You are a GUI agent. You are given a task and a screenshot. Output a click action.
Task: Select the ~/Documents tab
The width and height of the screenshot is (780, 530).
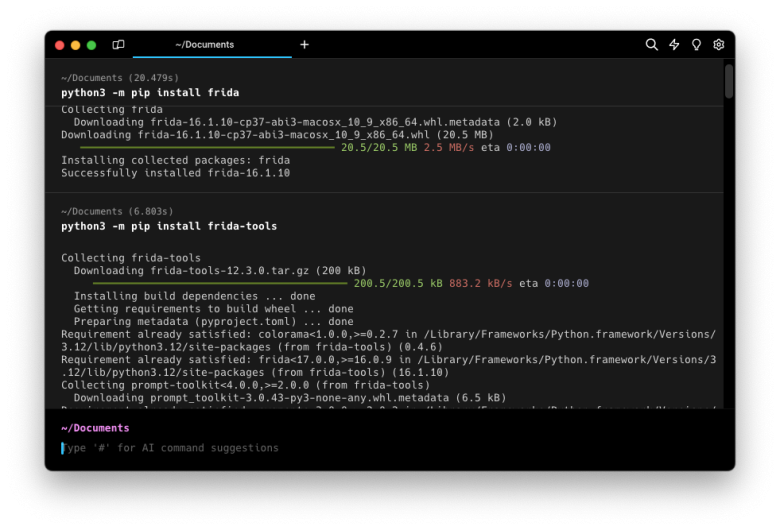212,45
